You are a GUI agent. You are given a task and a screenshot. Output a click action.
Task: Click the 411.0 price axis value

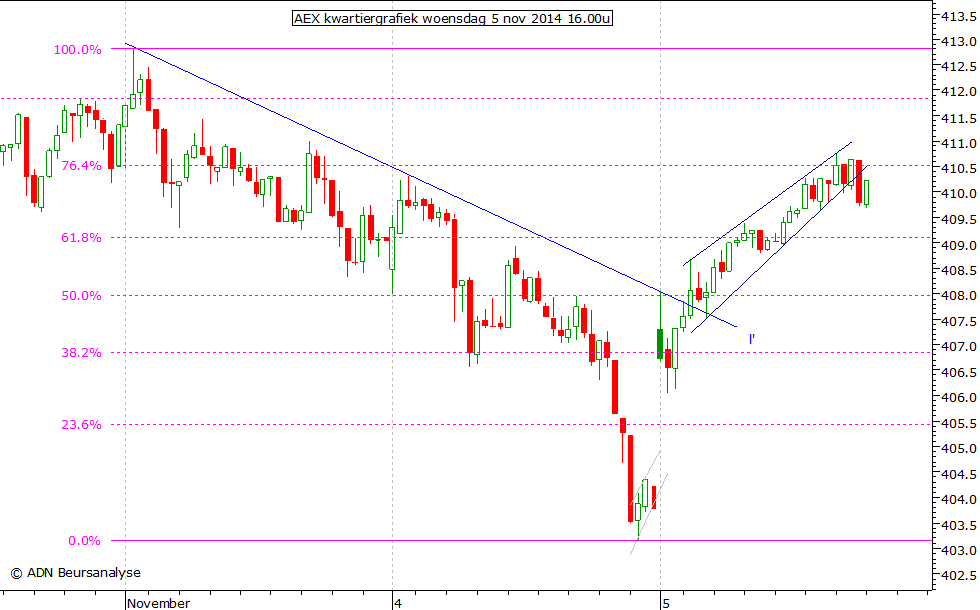point(959,144)
